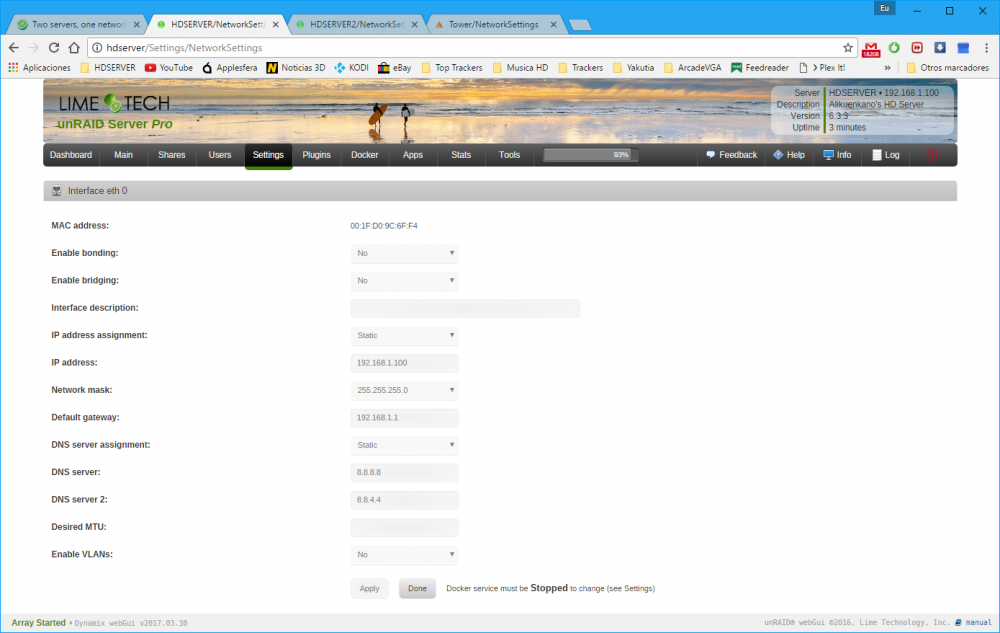Image resolution: width=1000 pixels, height=633 pixels.
Task: Expand the Enable VLANs dropdown
Action: pyautogui.click(x=404, y=555)
